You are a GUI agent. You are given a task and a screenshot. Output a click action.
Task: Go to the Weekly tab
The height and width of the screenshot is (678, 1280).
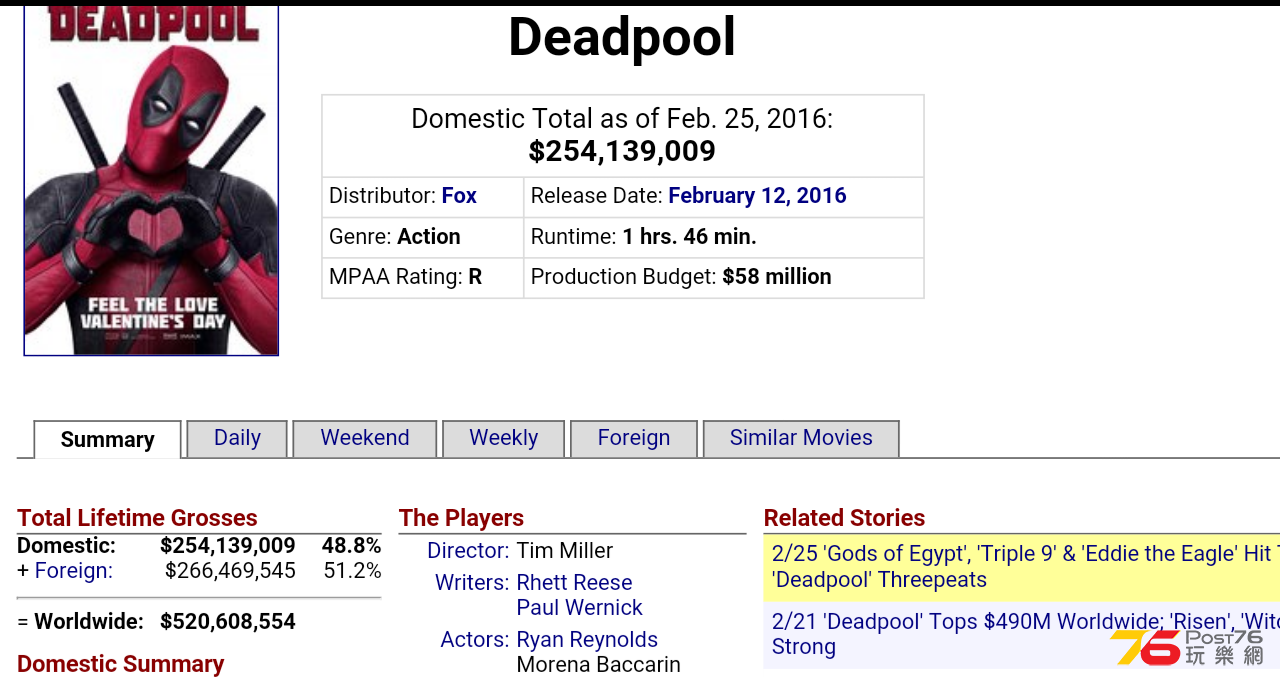point(504,438)
